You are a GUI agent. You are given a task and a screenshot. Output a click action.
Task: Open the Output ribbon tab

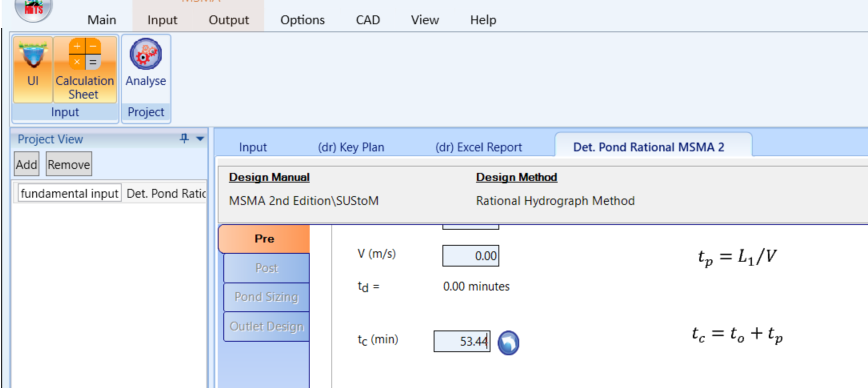[229, 20]
